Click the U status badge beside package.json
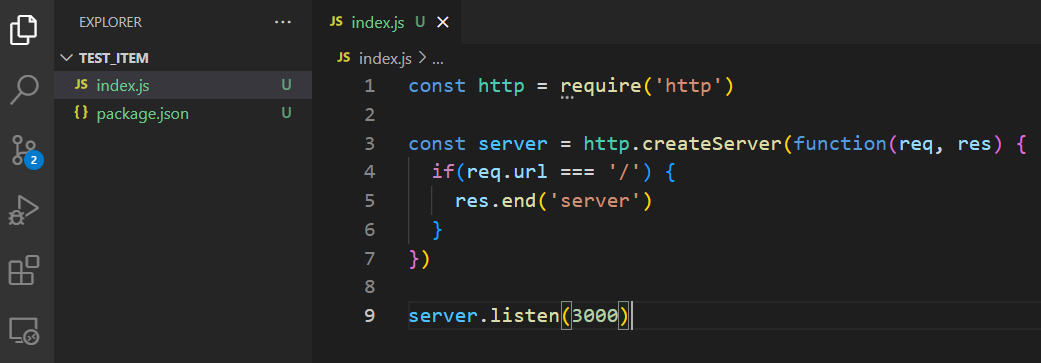 click(x=286, y=113)
